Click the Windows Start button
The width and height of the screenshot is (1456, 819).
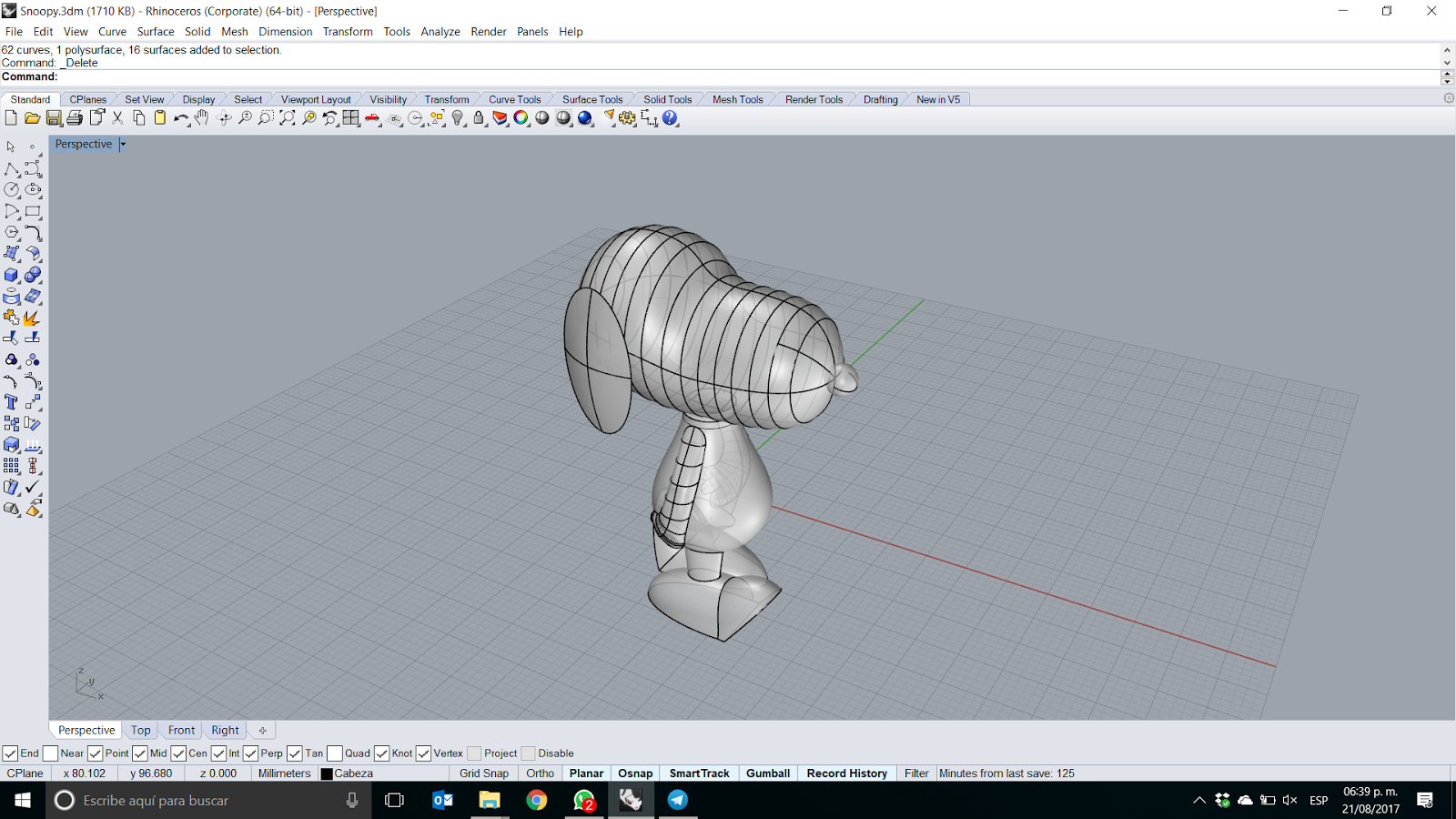coord(23,800)
